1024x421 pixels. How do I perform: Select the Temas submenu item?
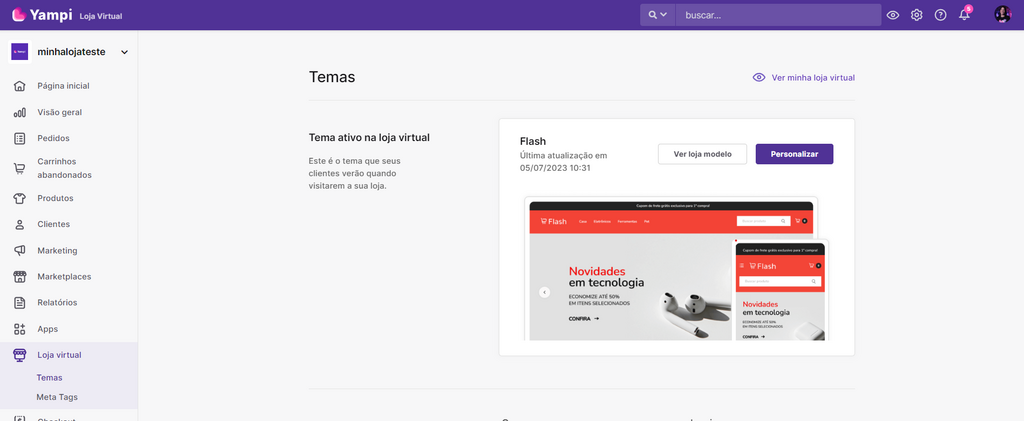coord(50,378)
